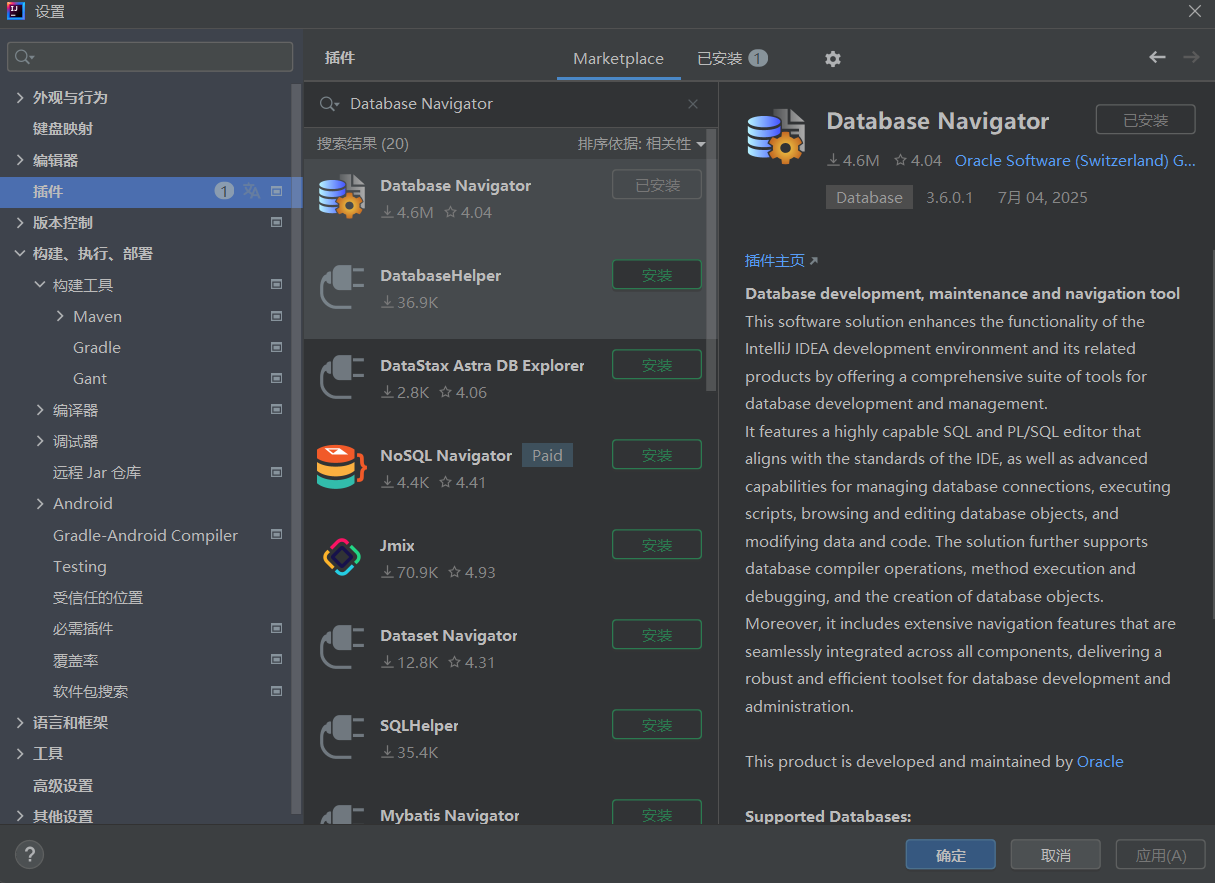Click the Database category tag
Image resolution: width=1215 pixels, height=883 pixels.
[x=869, y=197]
